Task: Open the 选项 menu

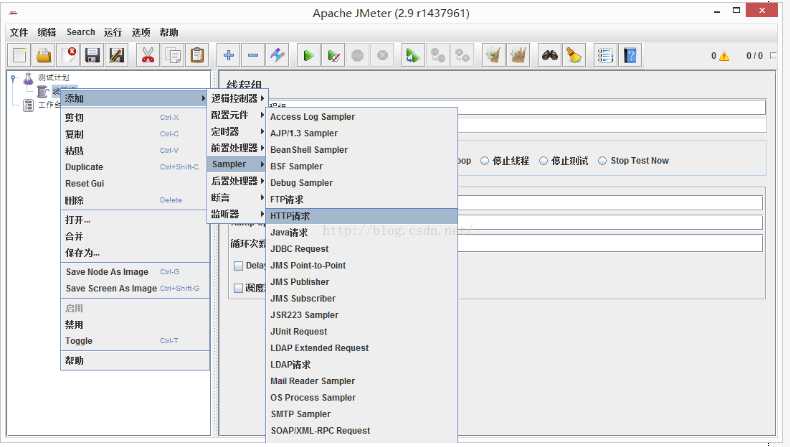Action: [141, 32]
